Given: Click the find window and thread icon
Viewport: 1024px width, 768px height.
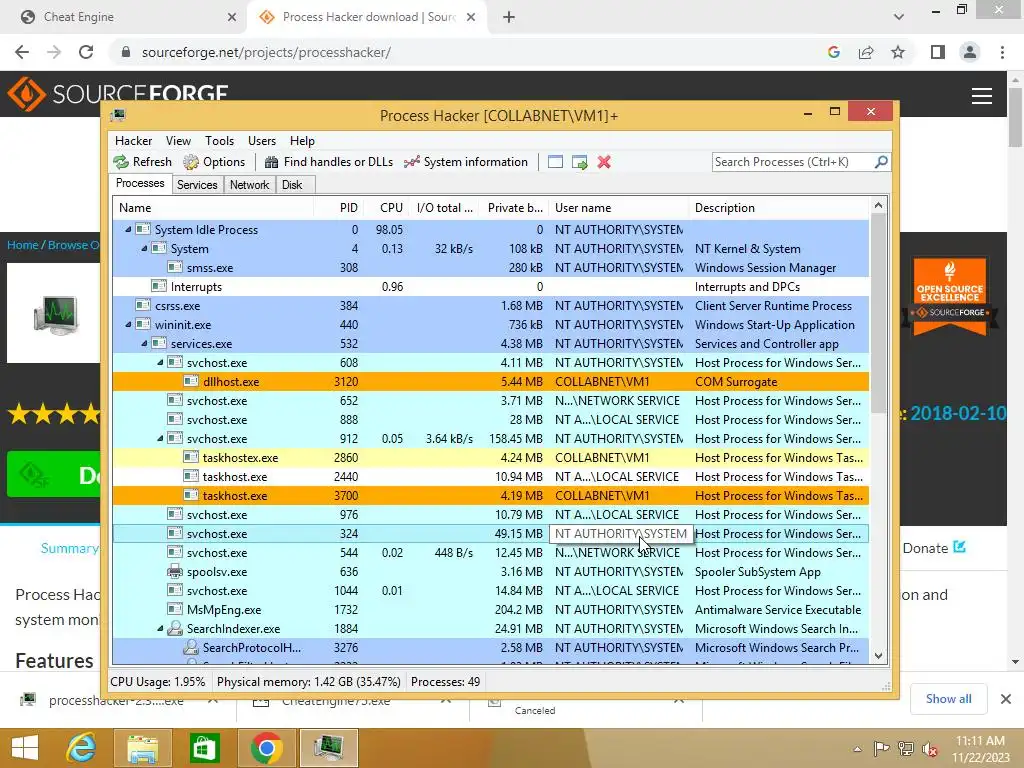Looking at the screenshot, I should 579,162.
